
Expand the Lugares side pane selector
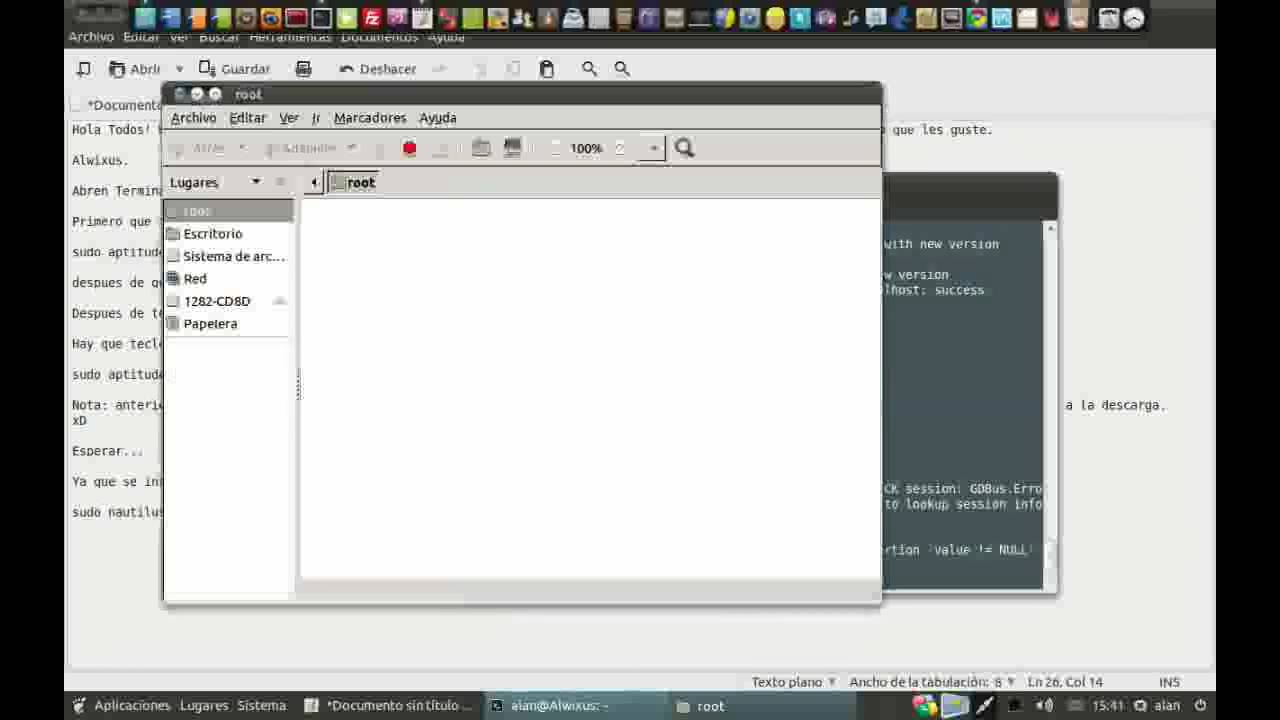click(216, 182)
